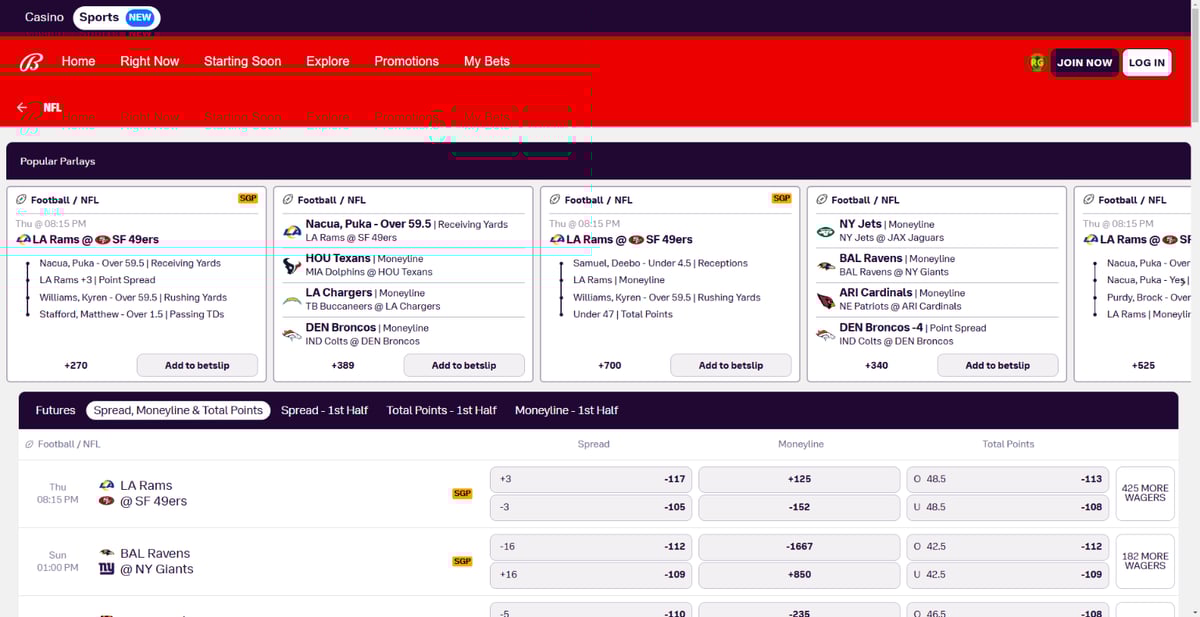The height and width of the screenshot is (617, 1200).
Task: Click BAL Ravens logo in games list
Action: [106, 553]
